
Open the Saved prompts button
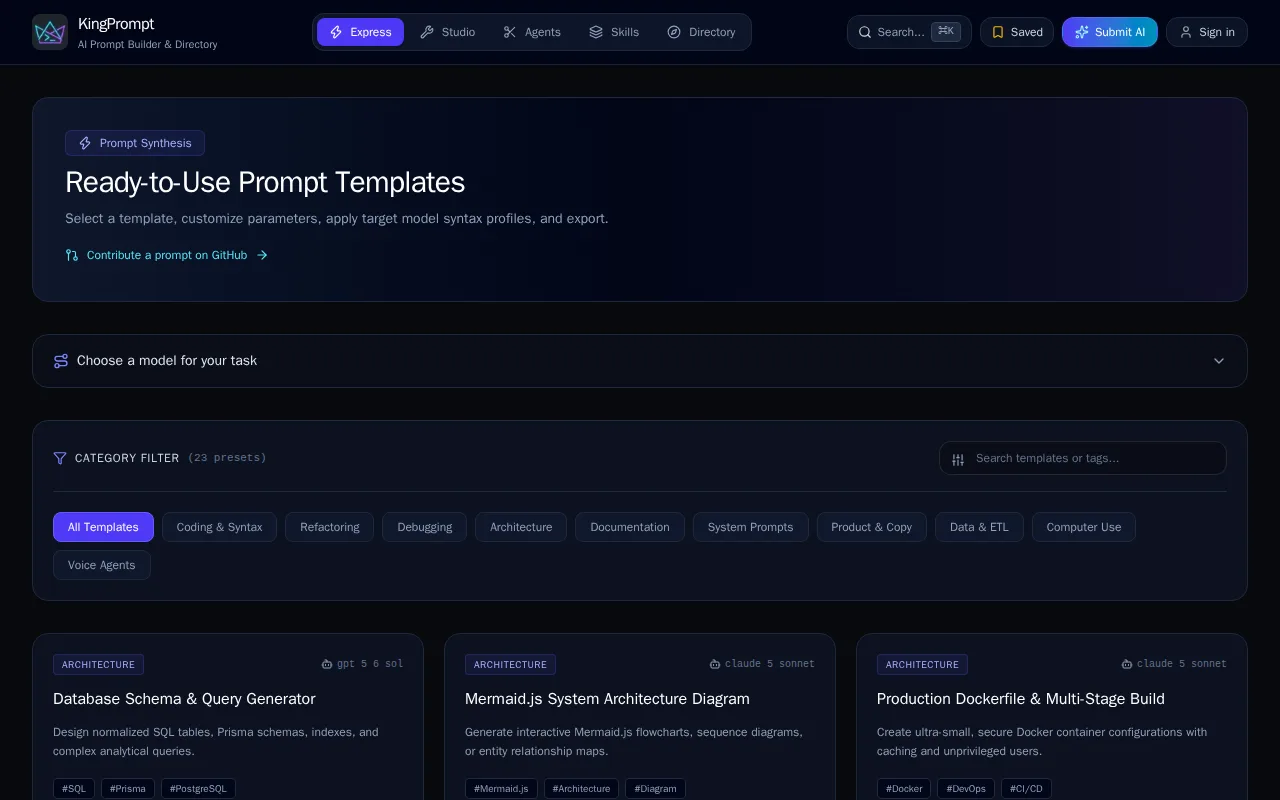1017,32
